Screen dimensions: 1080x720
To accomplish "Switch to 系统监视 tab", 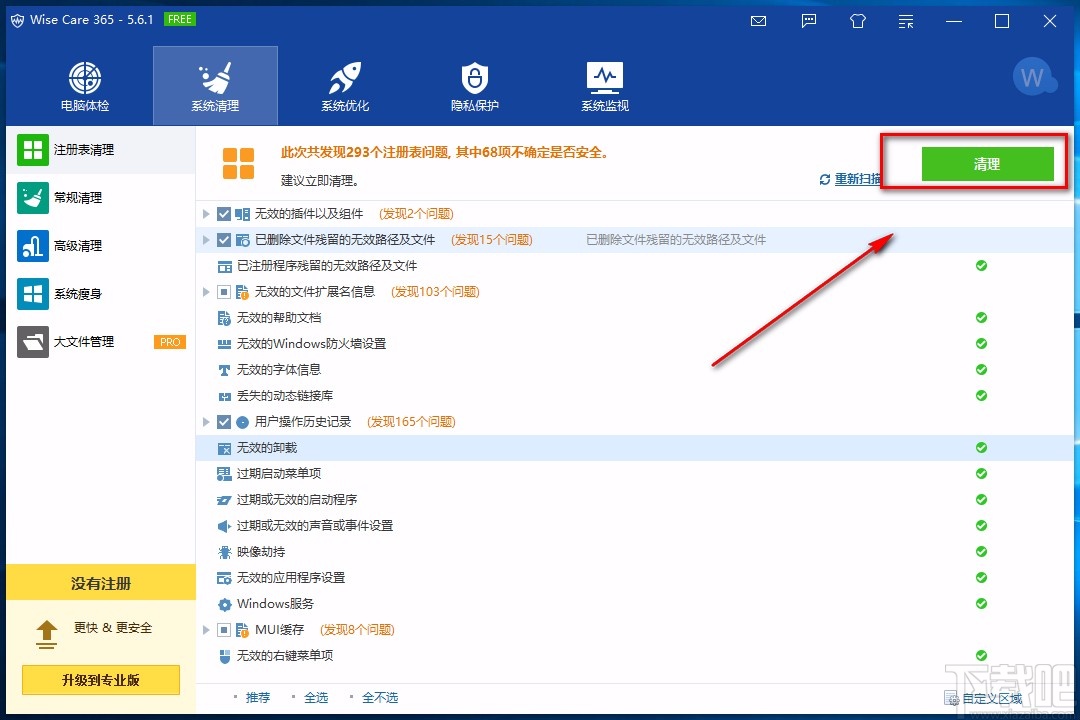I will (x=605, y=86).
